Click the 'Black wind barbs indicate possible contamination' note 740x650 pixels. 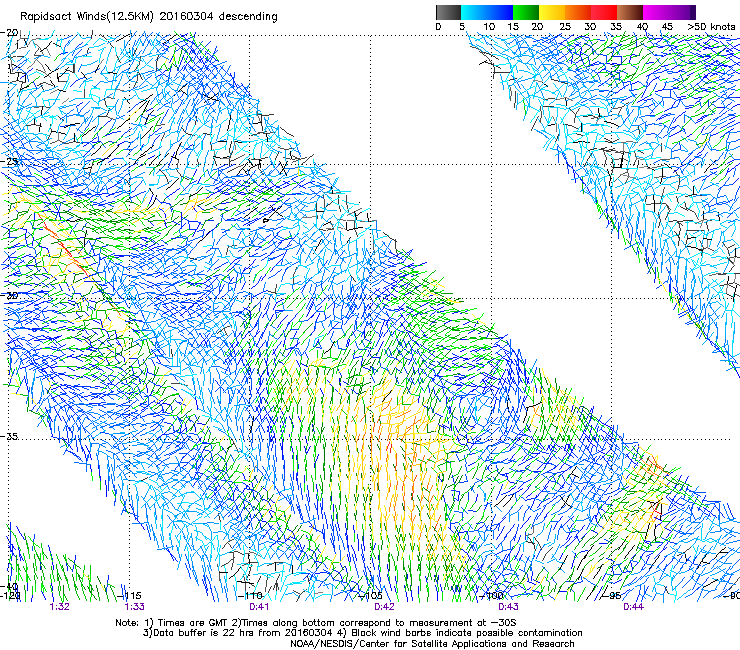tap(467, 633)
